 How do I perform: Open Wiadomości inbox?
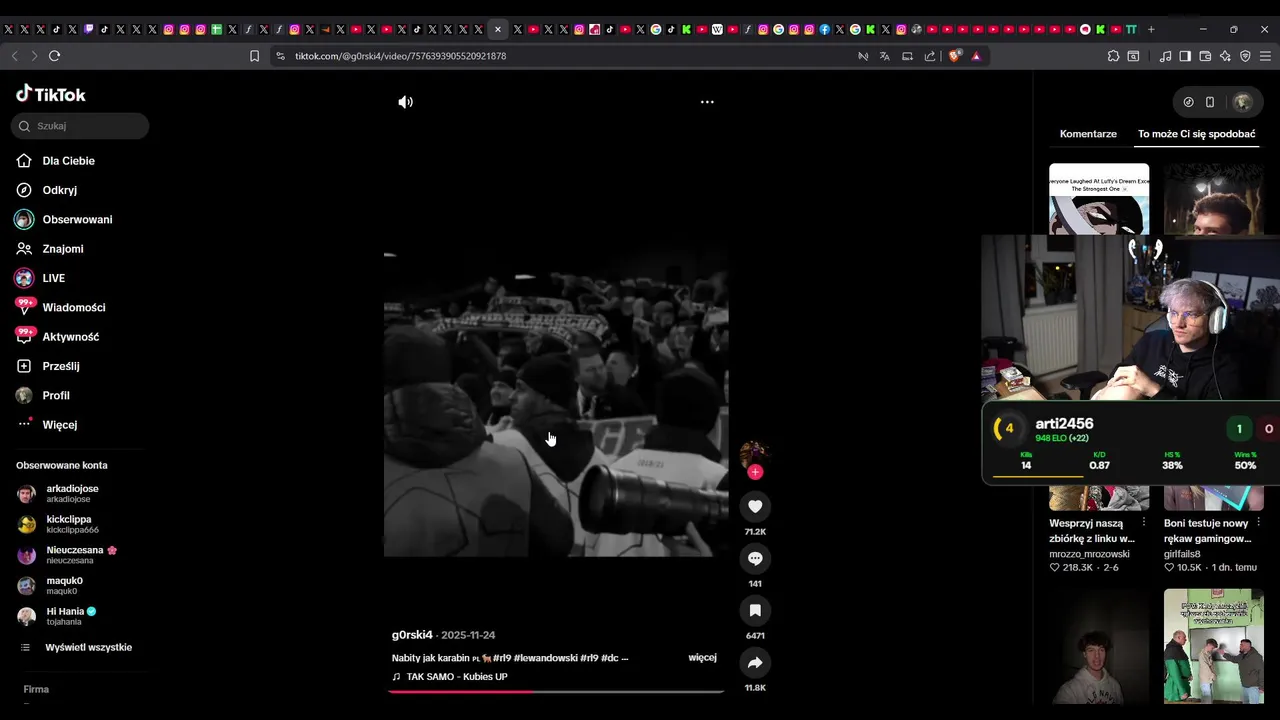[74, 307]
